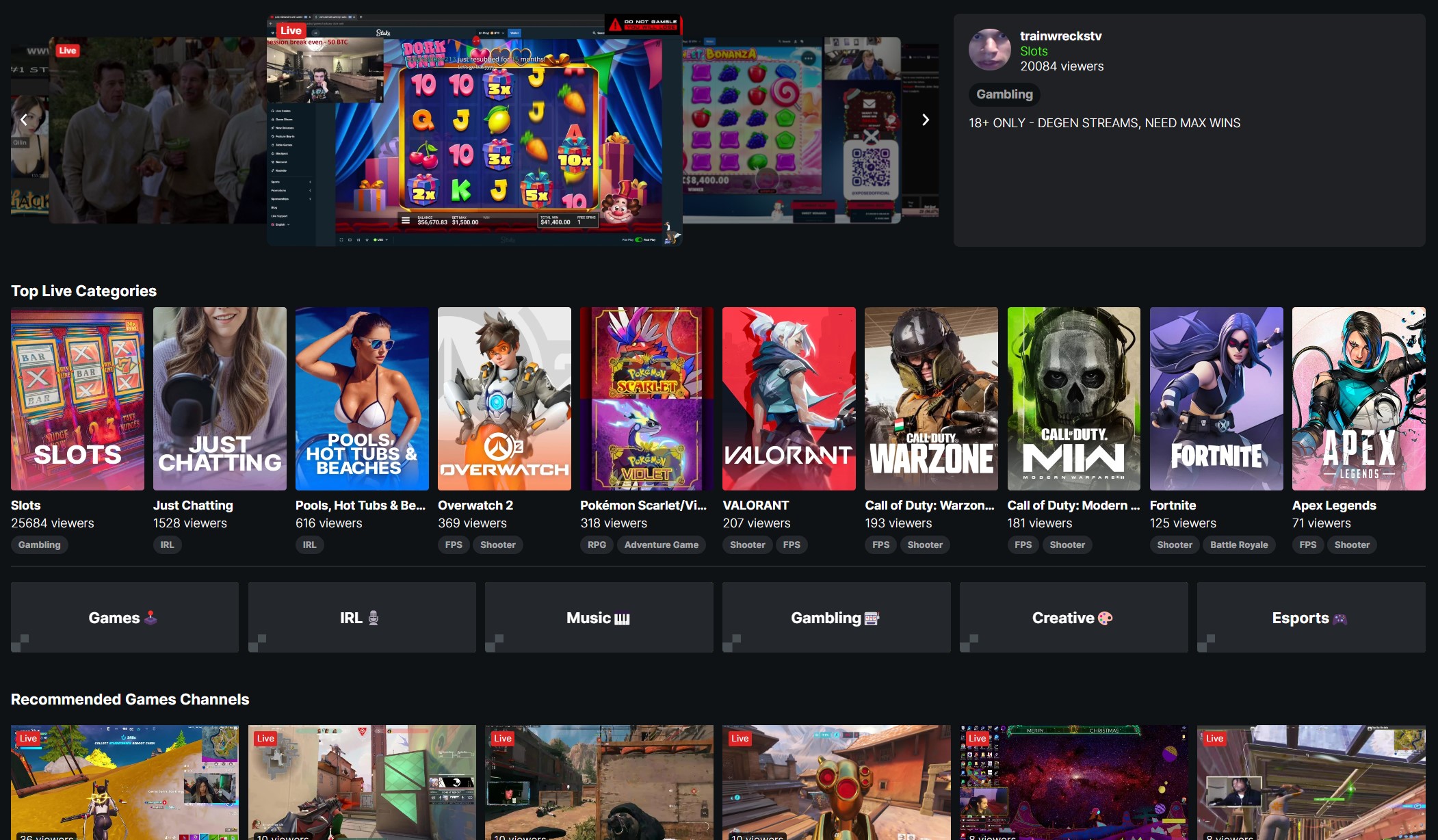This screenshot has width=1438, height=840.
Task: Click the Just Chatting category title
Action: pos(193,506)
